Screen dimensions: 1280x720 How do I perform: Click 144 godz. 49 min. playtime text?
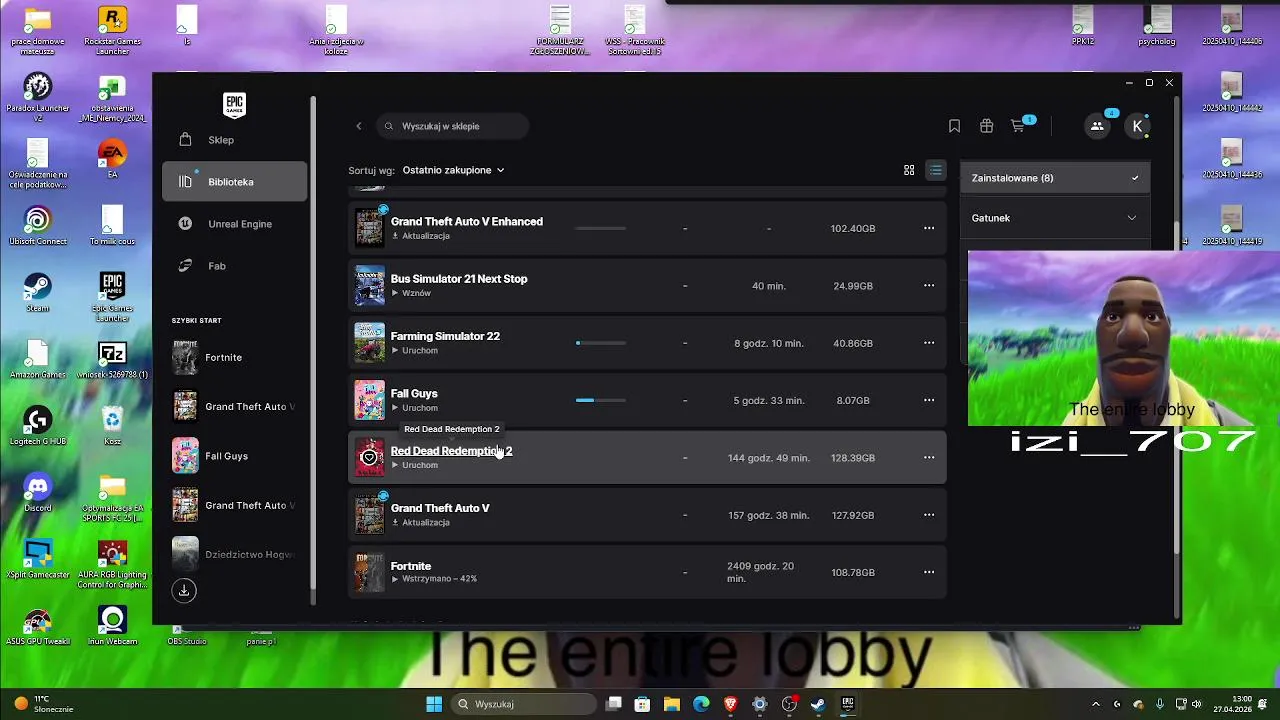pos(769,458)
